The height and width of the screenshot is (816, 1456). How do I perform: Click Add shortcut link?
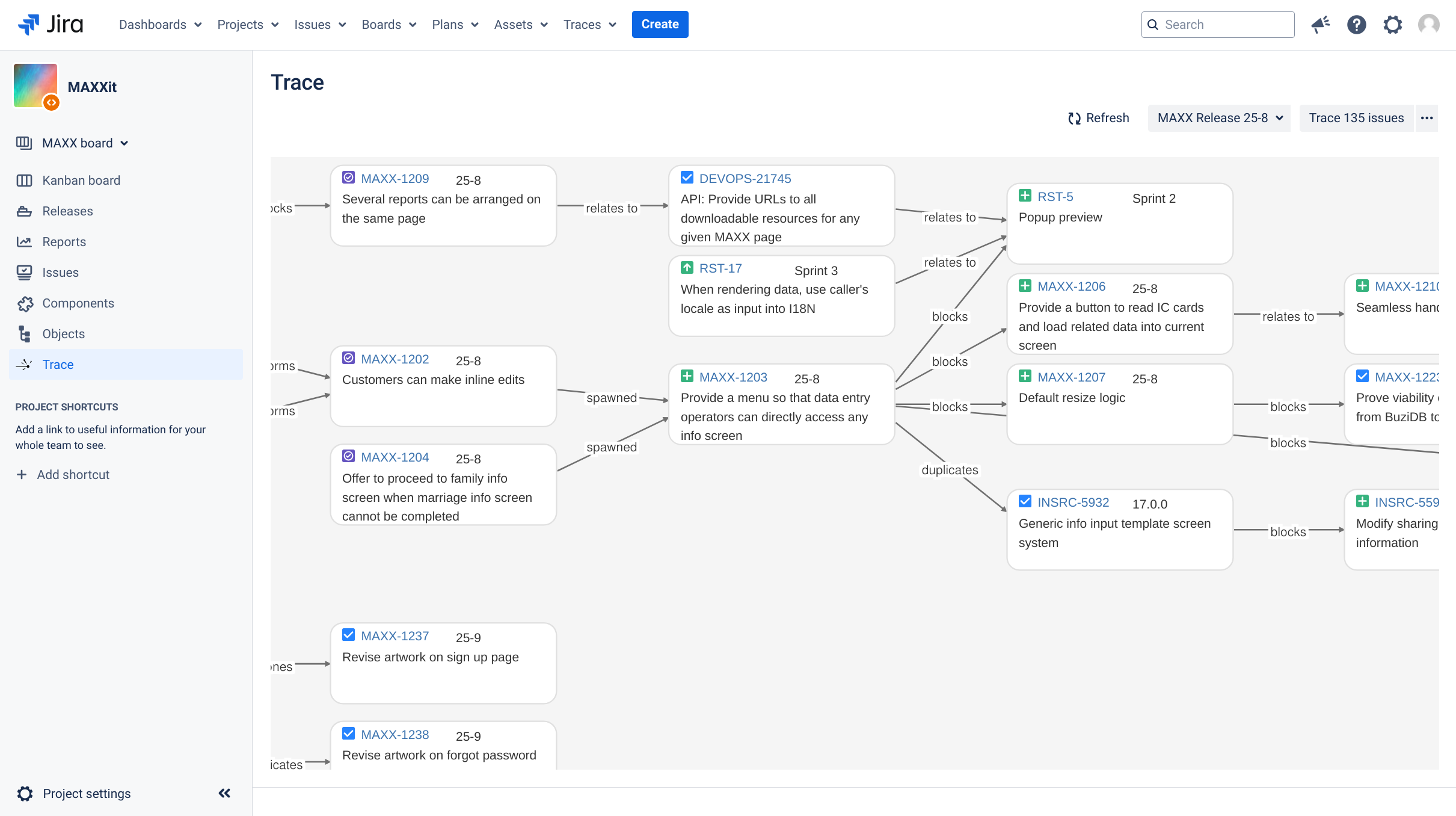tap(73, 475)
